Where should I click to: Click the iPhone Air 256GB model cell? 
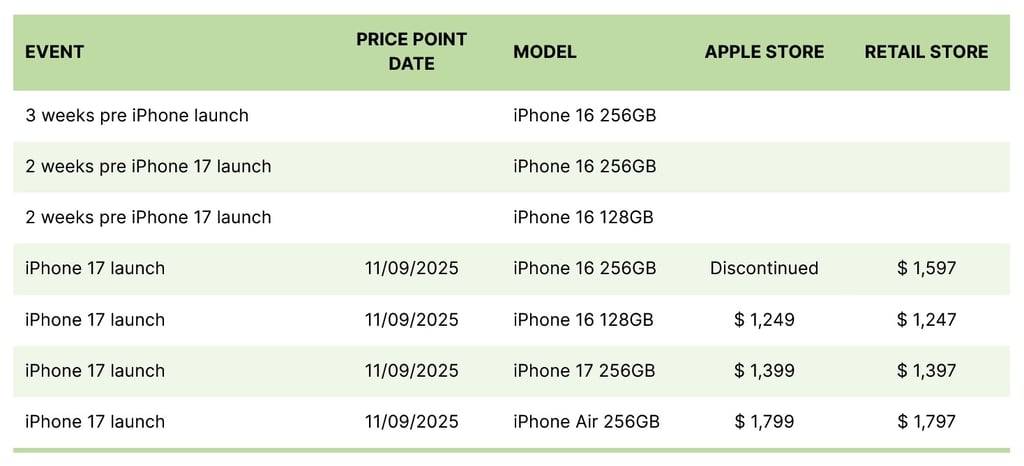586,422
